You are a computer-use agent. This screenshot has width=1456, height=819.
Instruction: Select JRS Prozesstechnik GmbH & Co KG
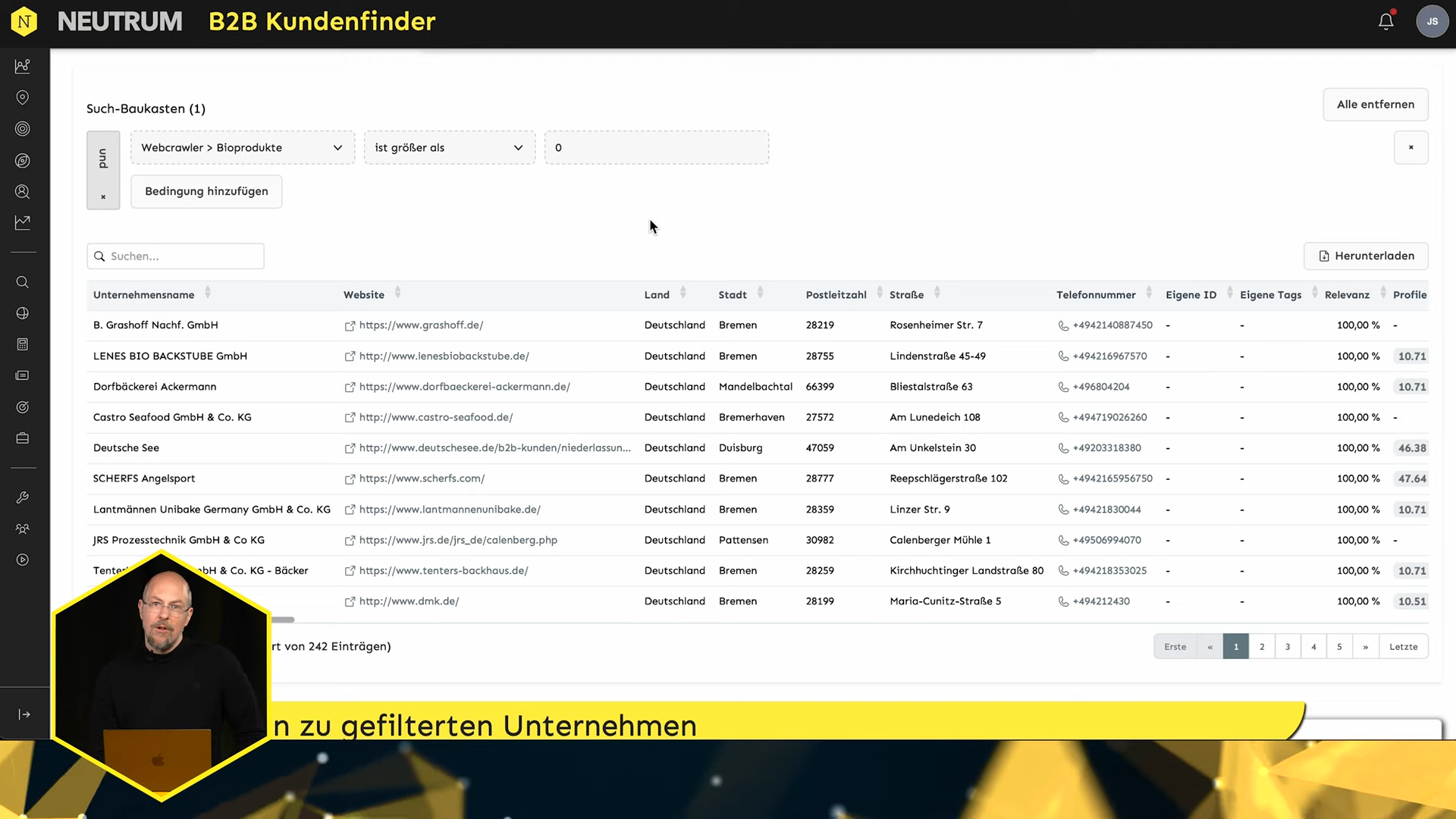click(179, 540)
